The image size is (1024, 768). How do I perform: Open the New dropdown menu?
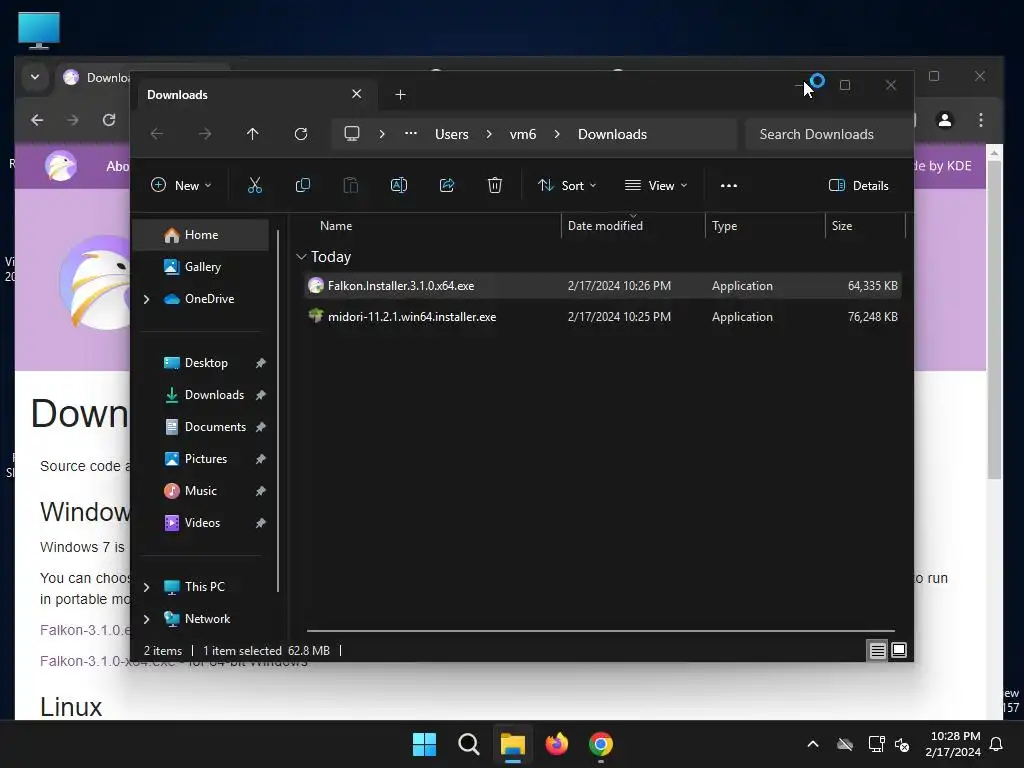pos(182,185)
